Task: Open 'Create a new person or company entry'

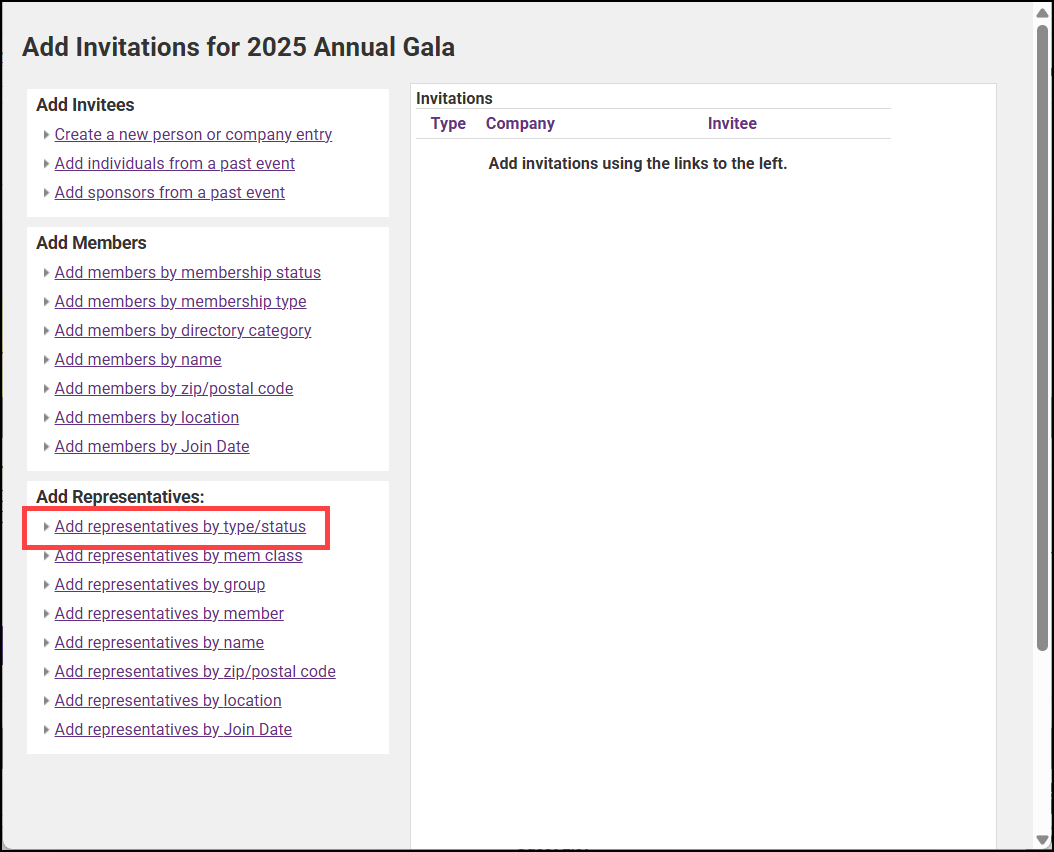Action: [x=193, y=134]
